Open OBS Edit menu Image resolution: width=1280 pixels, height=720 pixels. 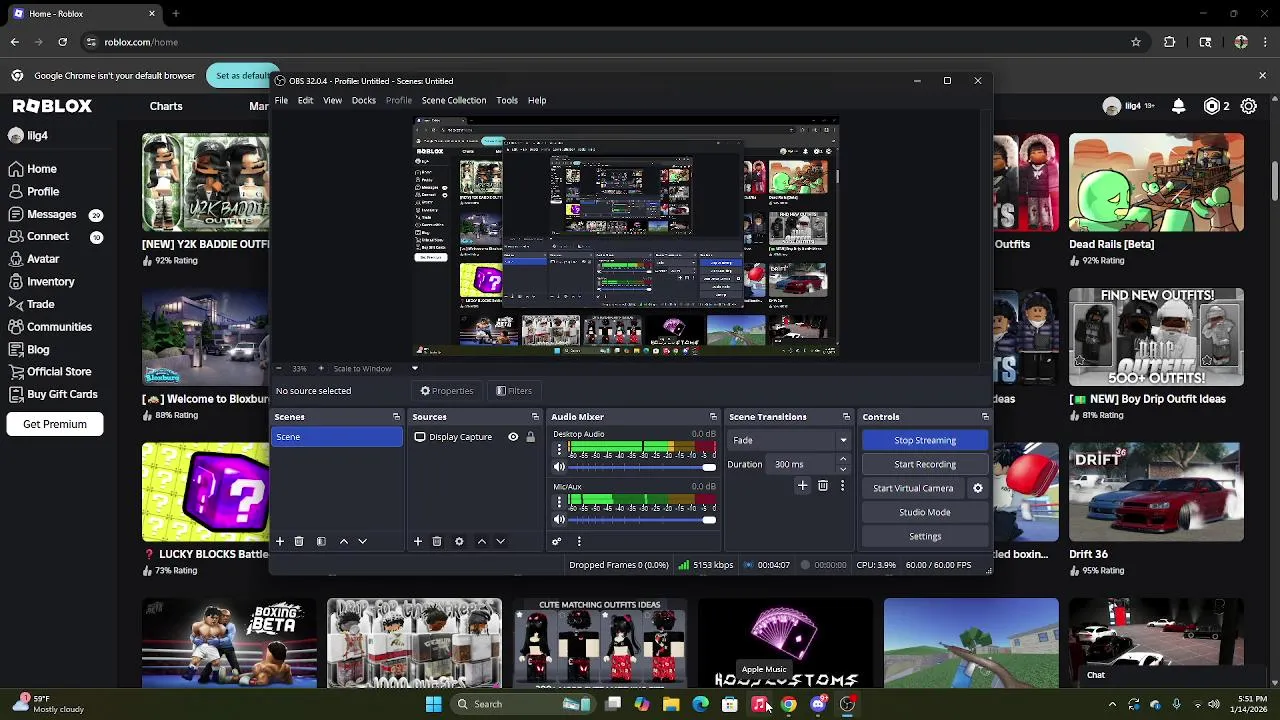305,100
